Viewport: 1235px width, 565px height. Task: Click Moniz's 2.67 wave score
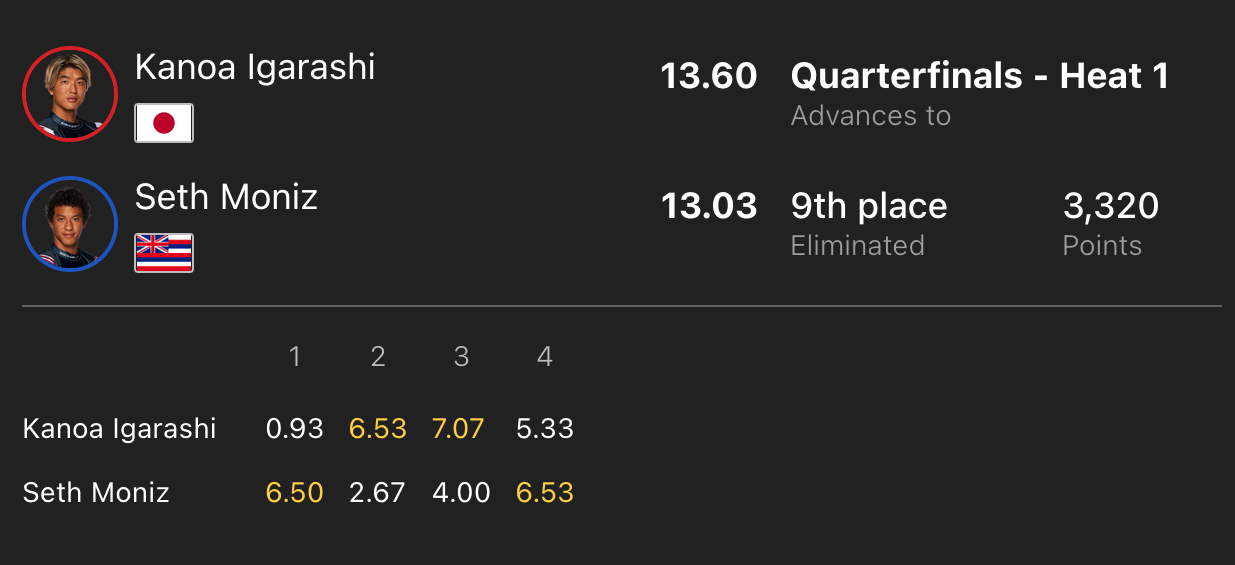click(x=378, y=492)
